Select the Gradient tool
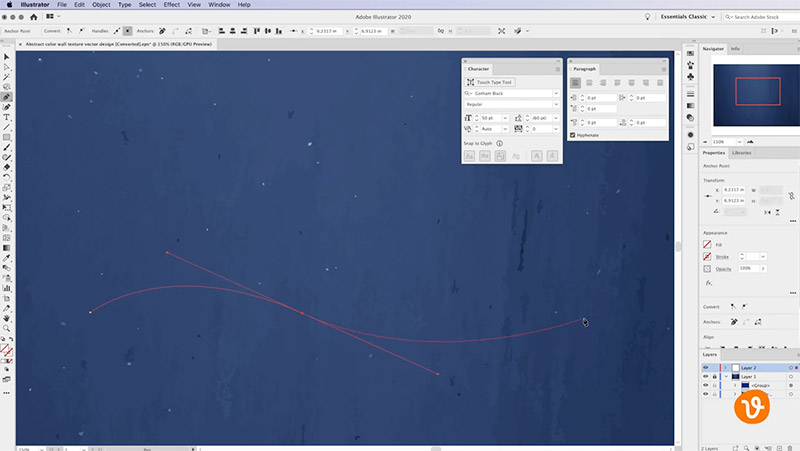This screenshot has height=451, width=800. point(7,248)
